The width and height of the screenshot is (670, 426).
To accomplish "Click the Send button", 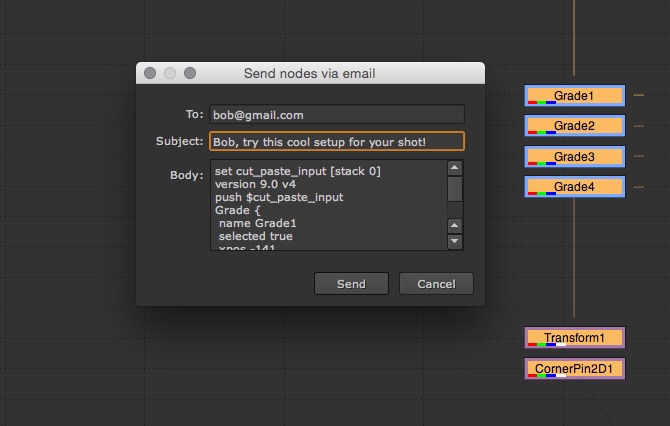I will pyautogui.click(x=351, y=284).
